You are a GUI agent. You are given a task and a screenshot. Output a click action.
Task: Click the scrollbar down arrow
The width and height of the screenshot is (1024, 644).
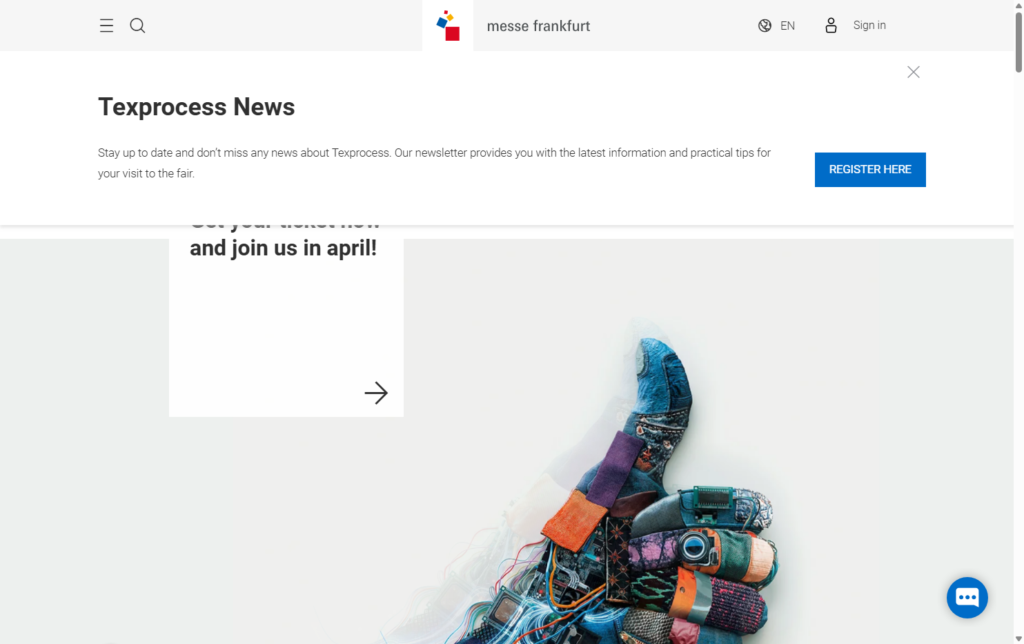click(x=1019, y=639)
